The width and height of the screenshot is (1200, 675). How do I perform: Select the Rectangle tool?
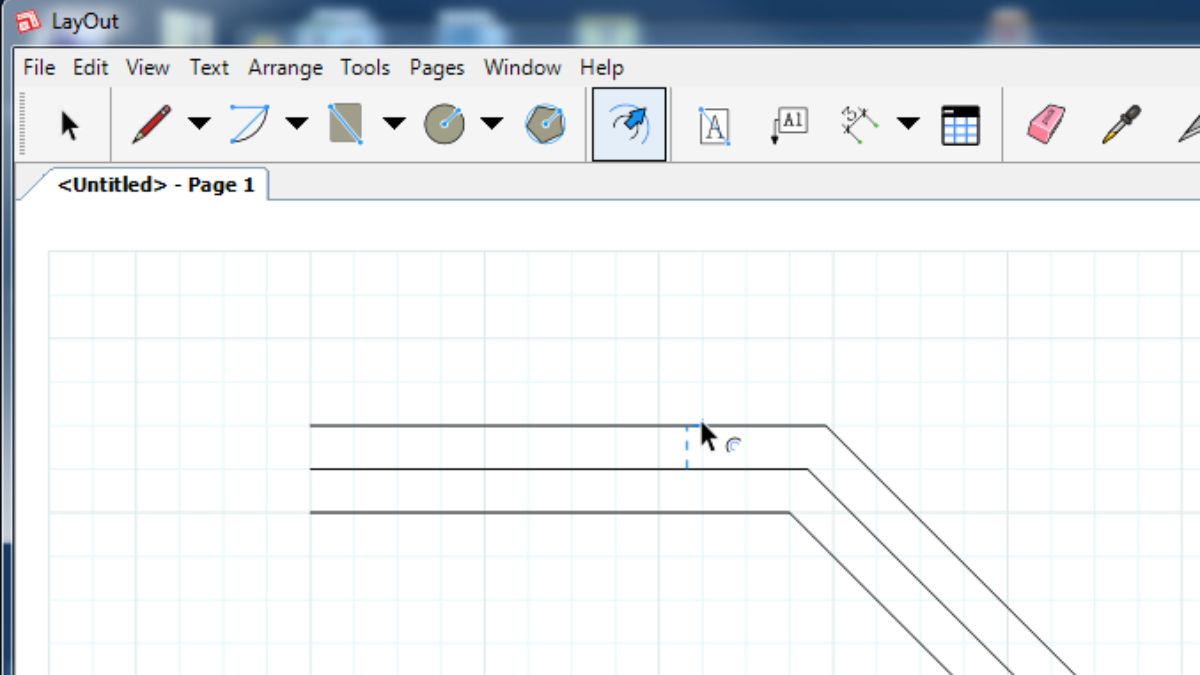tap(346, 124)
